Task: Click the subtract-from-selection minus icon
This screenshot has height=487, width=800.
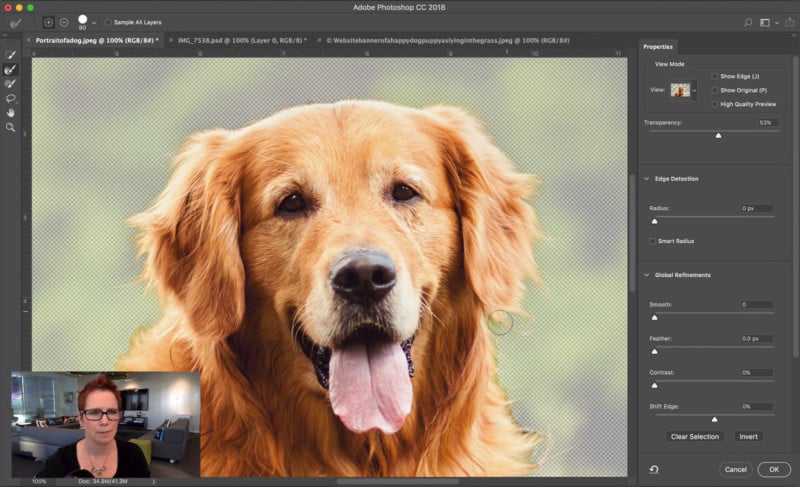Action: (64, 22)
